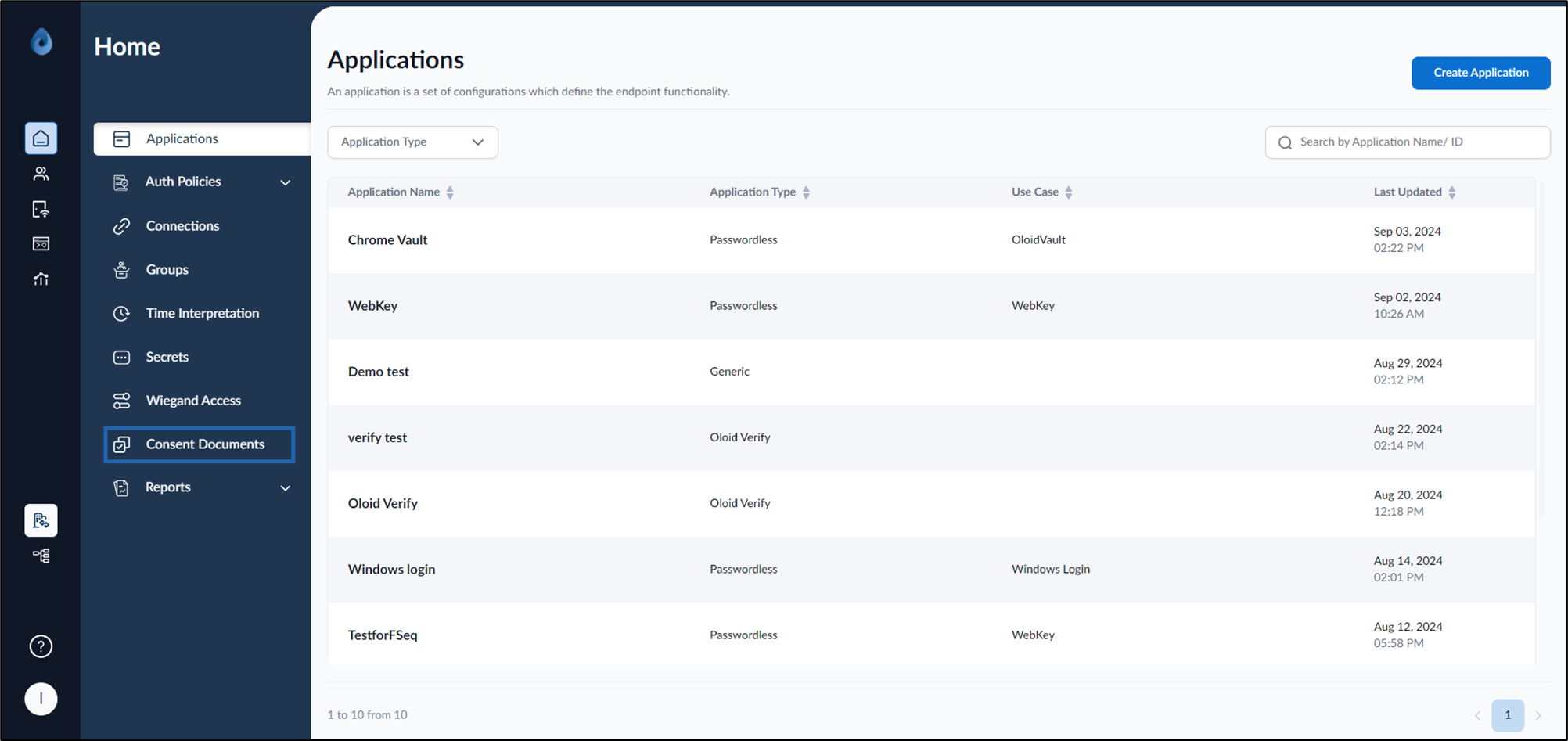Sort by Use Case column
This screenshot has width=1568, height=741.
[x=1069, y=192]
